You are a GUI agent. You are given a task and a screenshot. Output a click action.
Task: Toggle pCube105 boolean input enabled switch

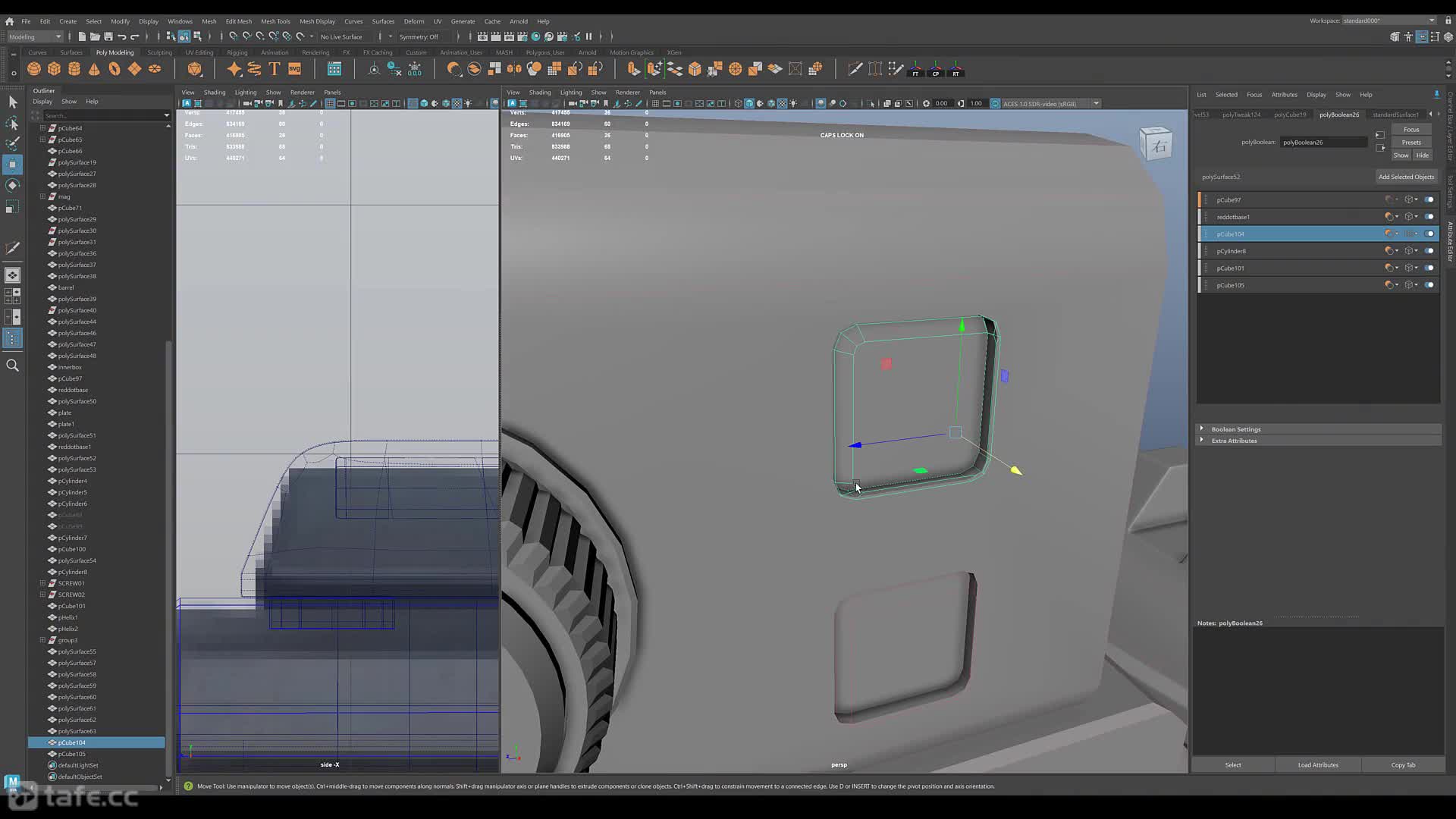[x=1429, y=285]
